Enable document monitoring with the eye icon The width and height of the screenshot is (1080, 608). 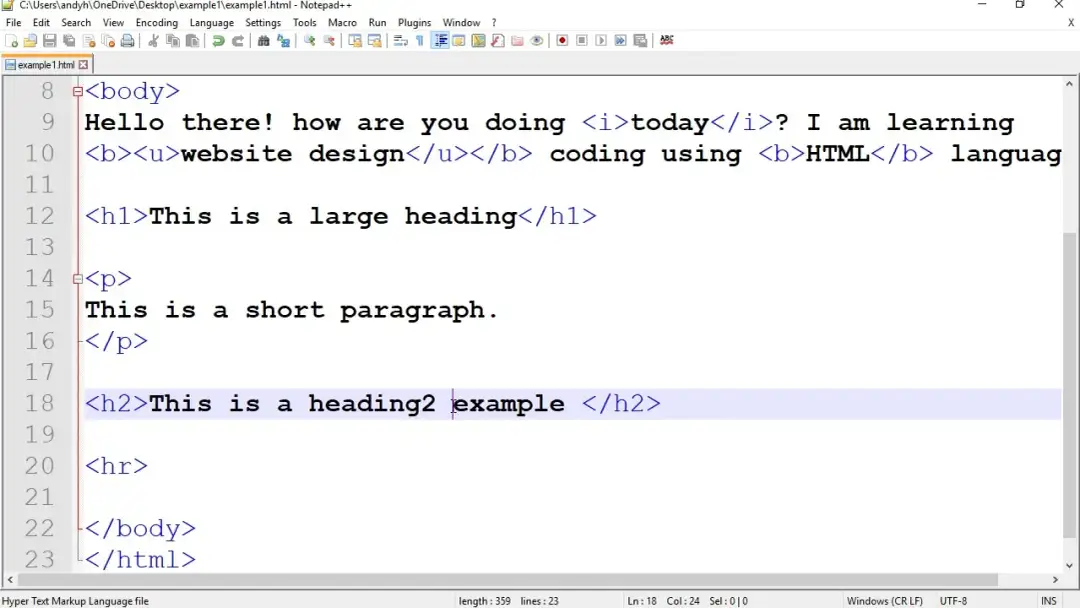click(538, 40)
